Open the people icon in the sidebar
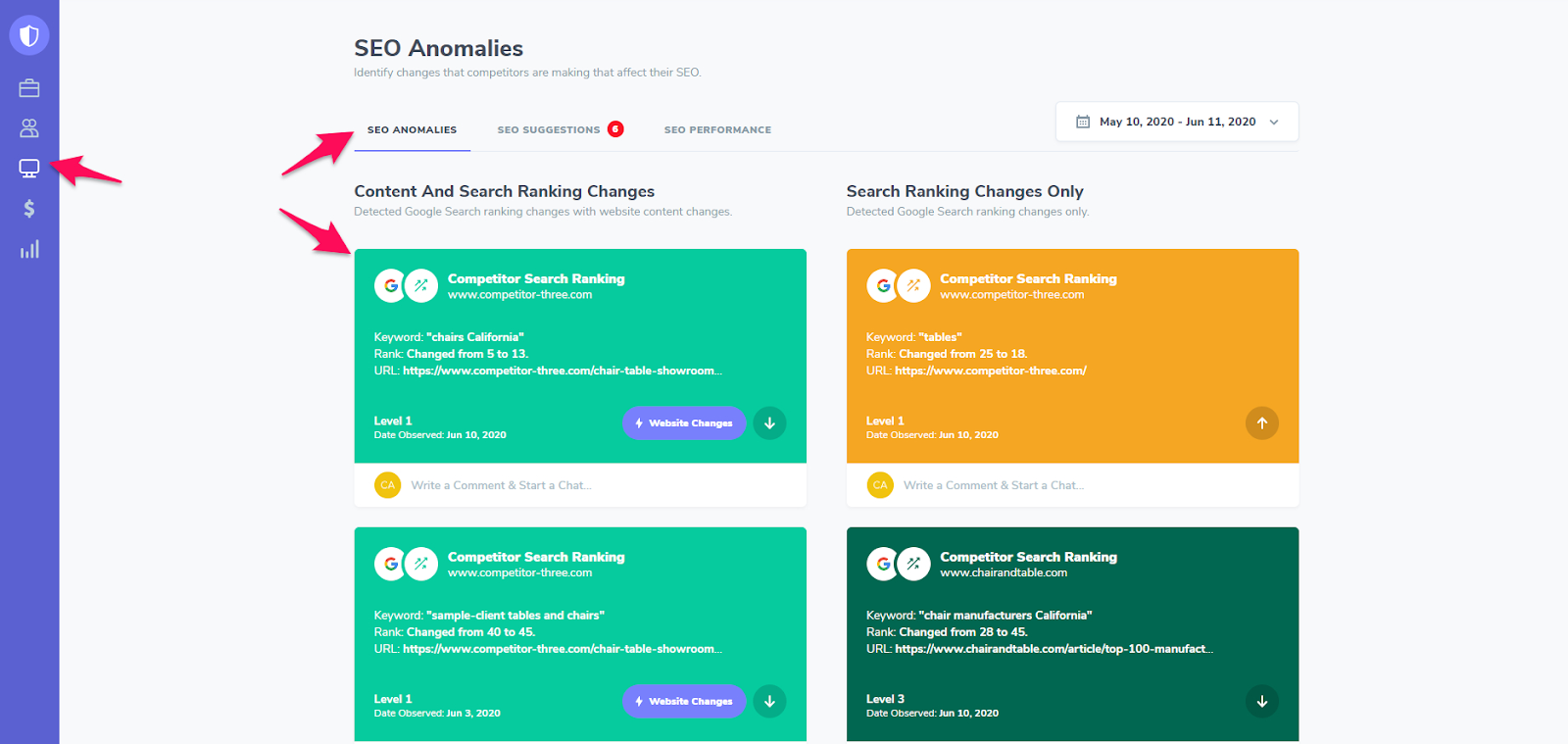The width and height of the screenshot is (1568, 744). [x=29, y=128]
